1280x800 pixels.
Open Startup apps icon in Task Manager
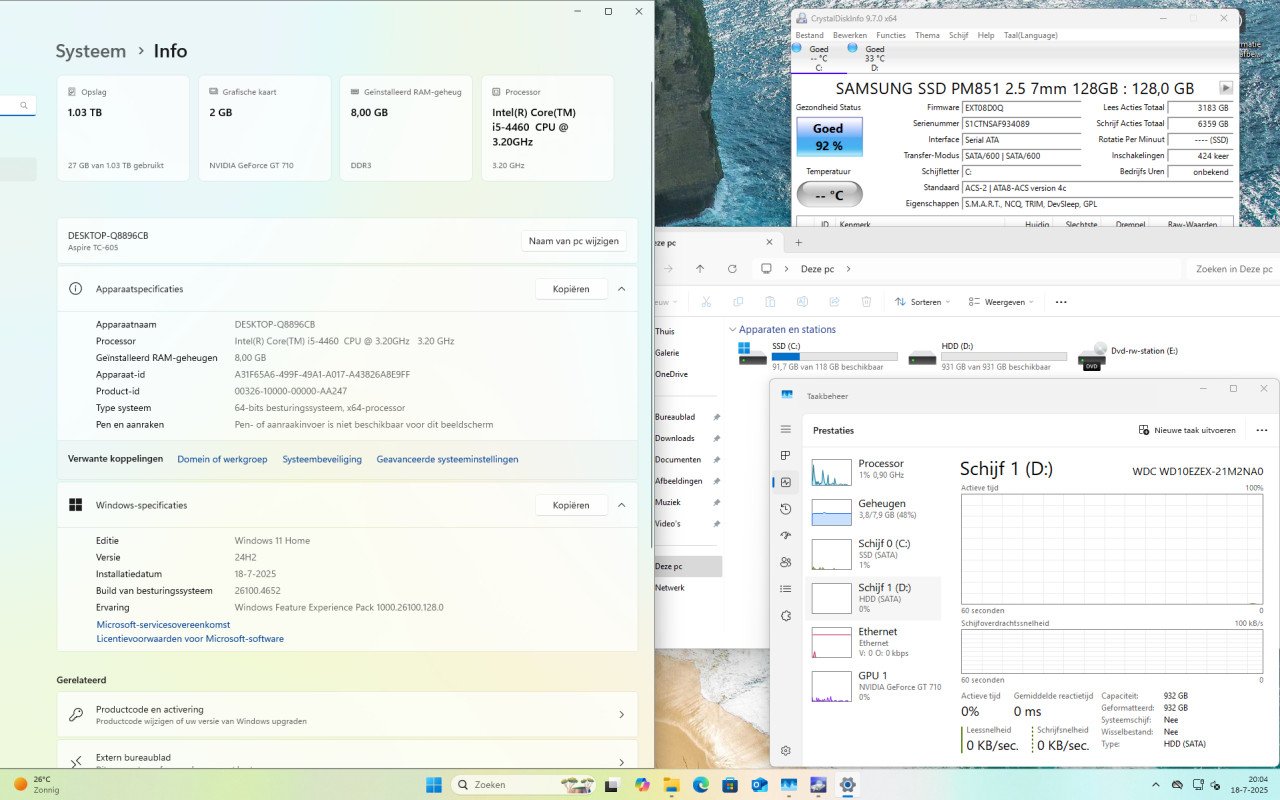[786, 535]
